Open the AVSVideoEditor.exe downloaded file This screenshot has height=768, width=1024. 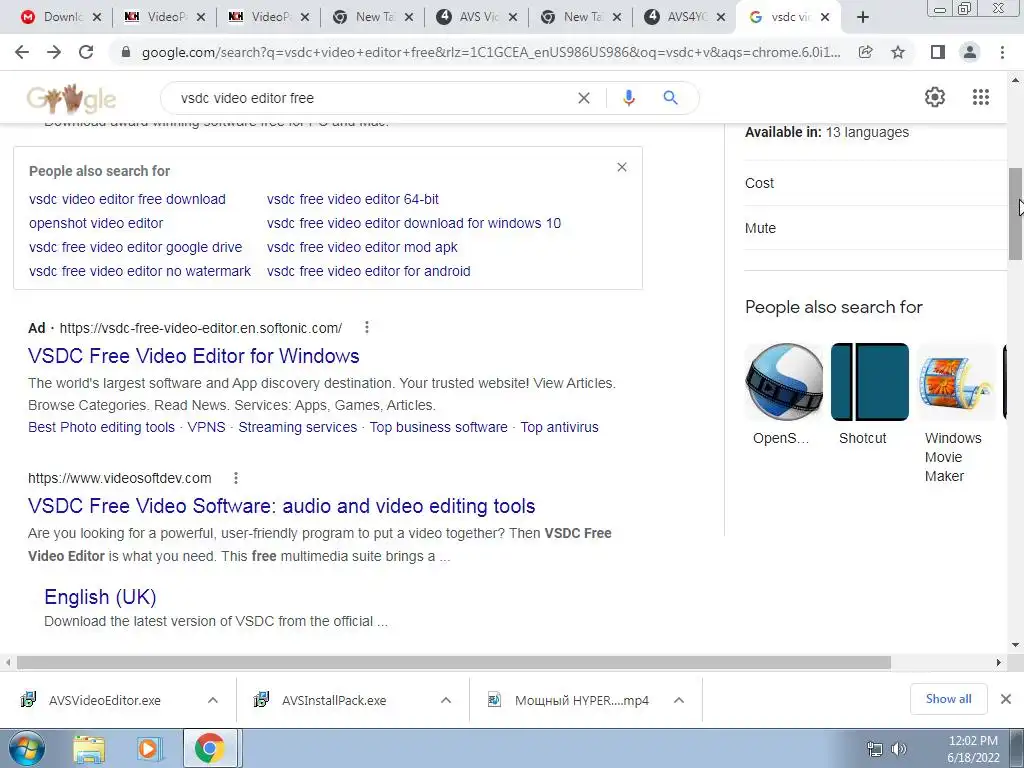tap(104, 700)
